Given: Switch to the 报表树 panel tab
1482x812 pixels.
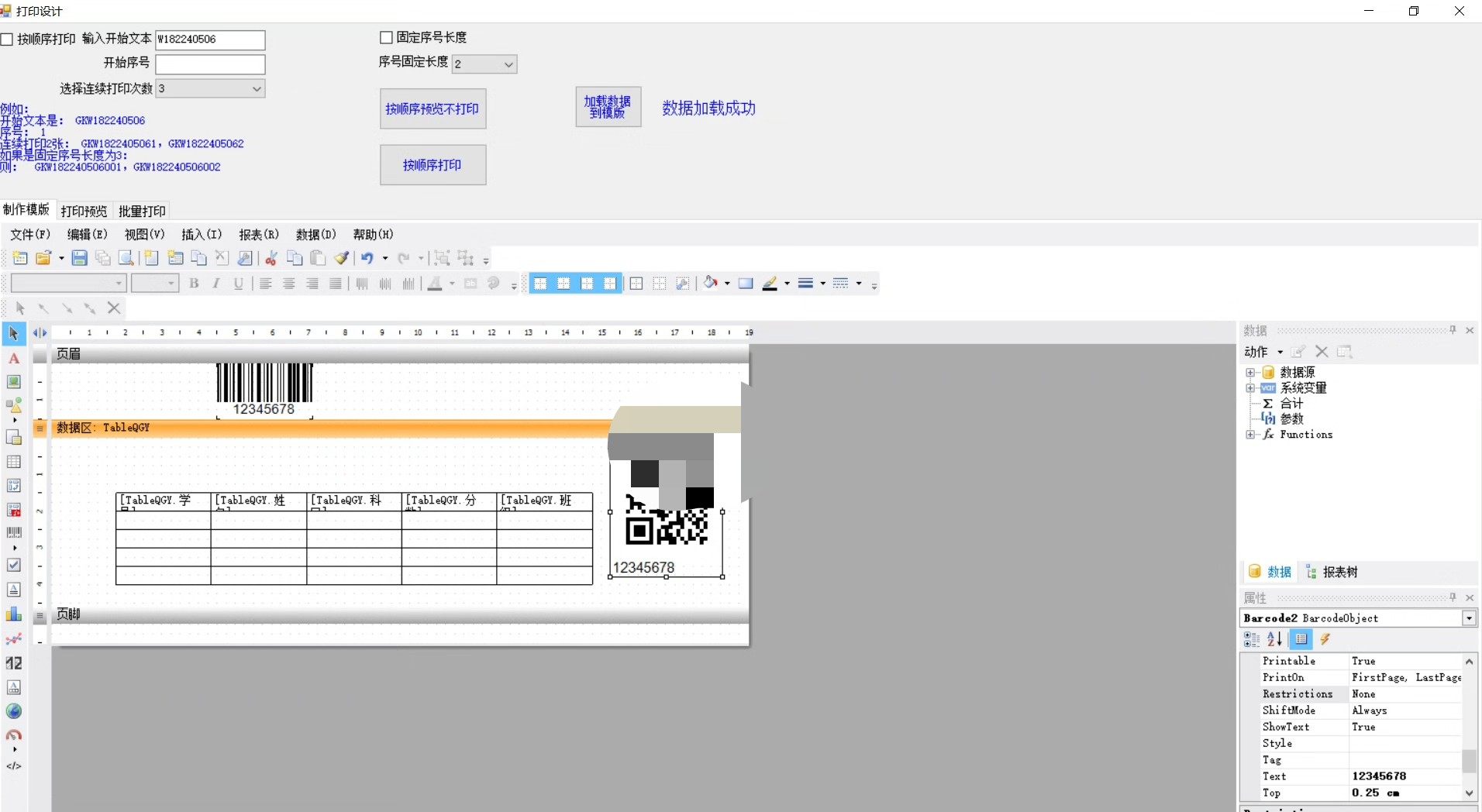Looking at the screenshot, I should coord(1332,572).
